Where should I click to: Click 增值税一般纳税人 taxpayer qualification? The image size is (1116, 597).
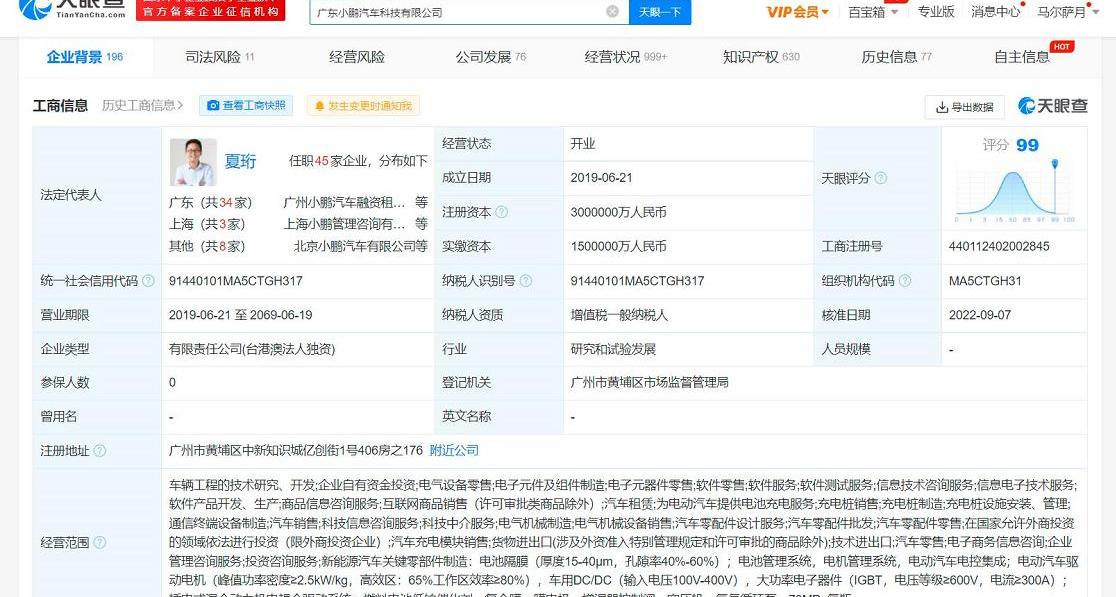pos(618,315)
